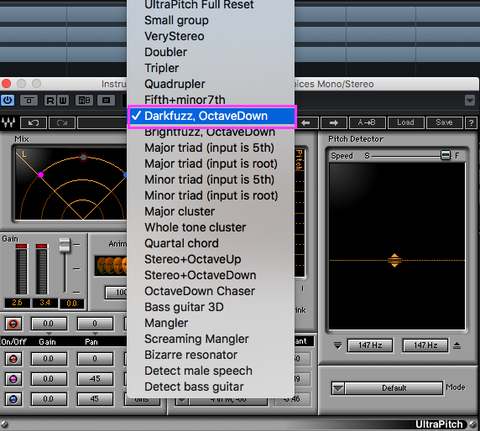
Task: Choose Major triad (input is root)
Action: (x=211, y=164)
